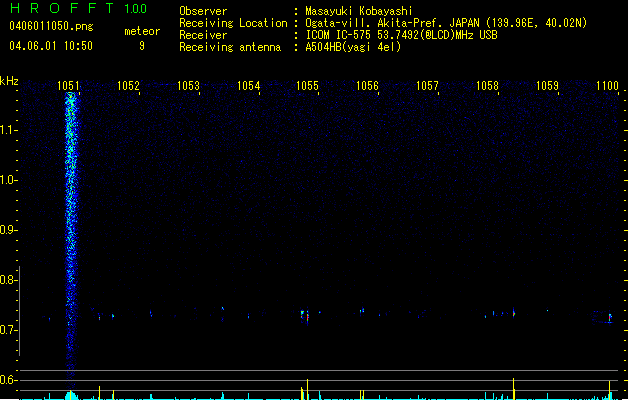
Task: Select the Ogata-vill. Akita-Pref. JAPAN location text
Action: [446, 23]
